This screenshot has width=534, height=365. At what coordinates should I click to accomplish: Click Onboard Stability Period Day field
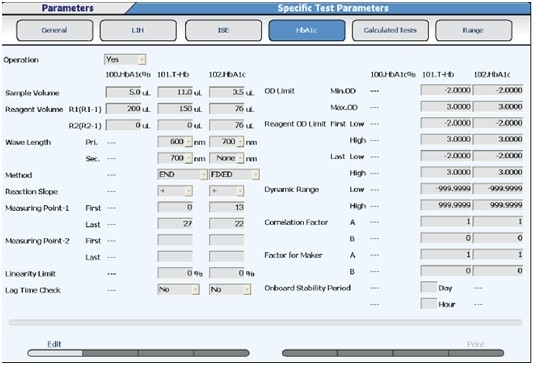429,287
